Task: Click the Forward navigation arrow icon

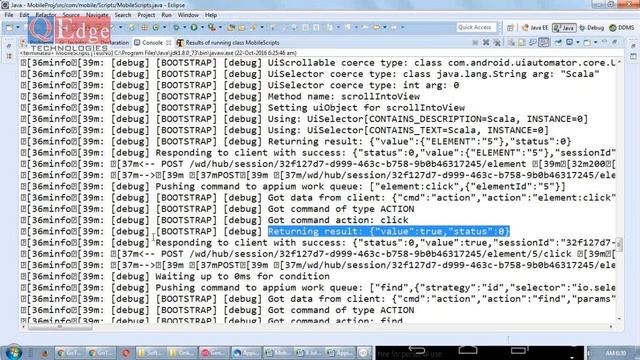Action: point(394,27)
